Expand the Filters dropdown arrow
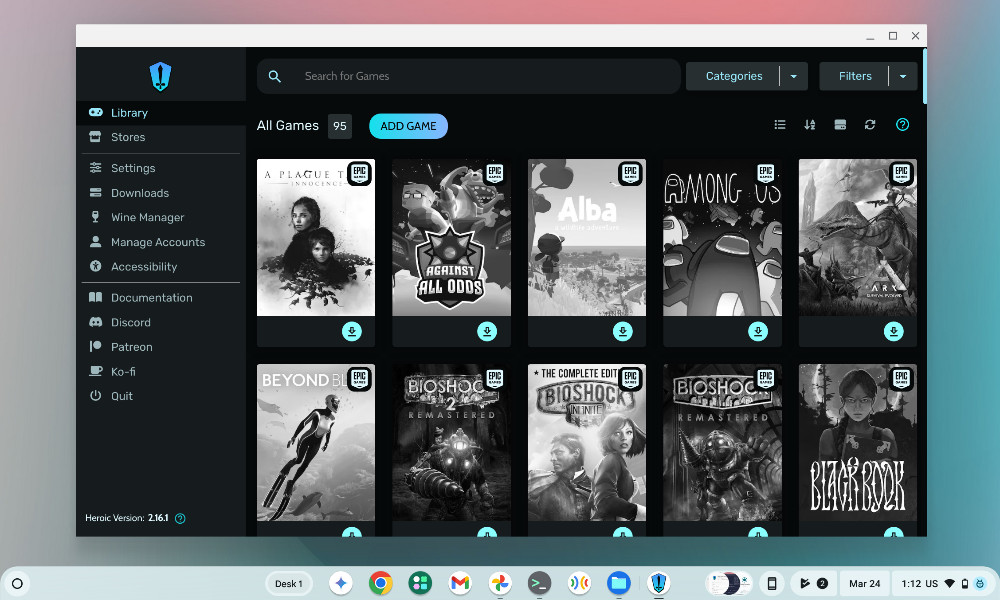This screenshot has width=1000, height=600. (903, 77)
